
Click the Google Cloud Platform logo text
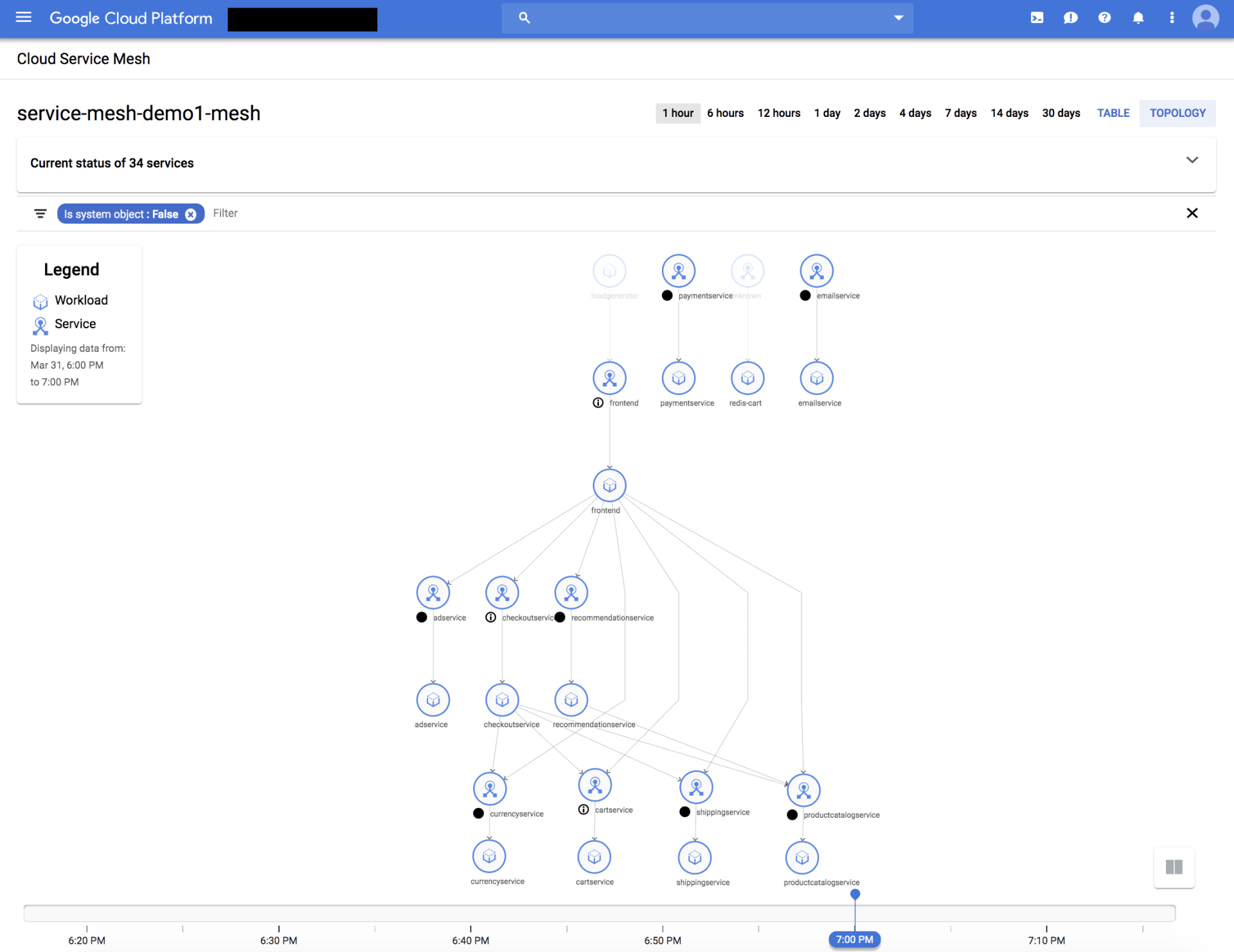coord(130,19)
